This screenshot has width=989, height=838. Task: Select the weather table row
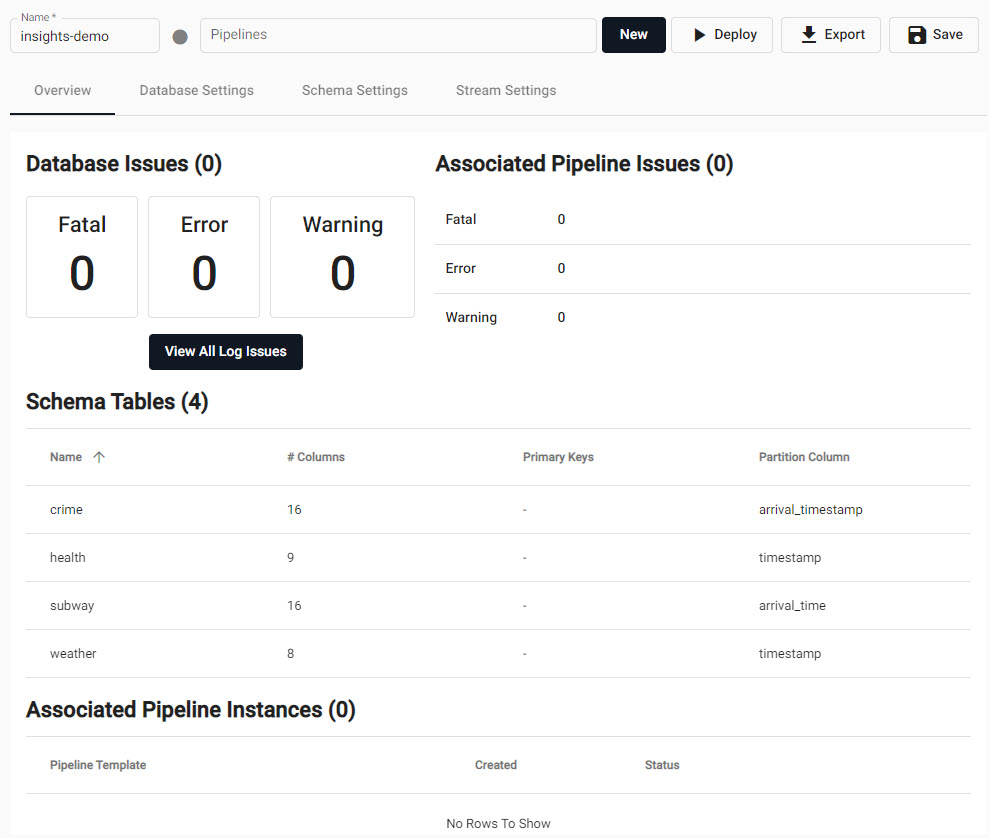coord(73,654)
